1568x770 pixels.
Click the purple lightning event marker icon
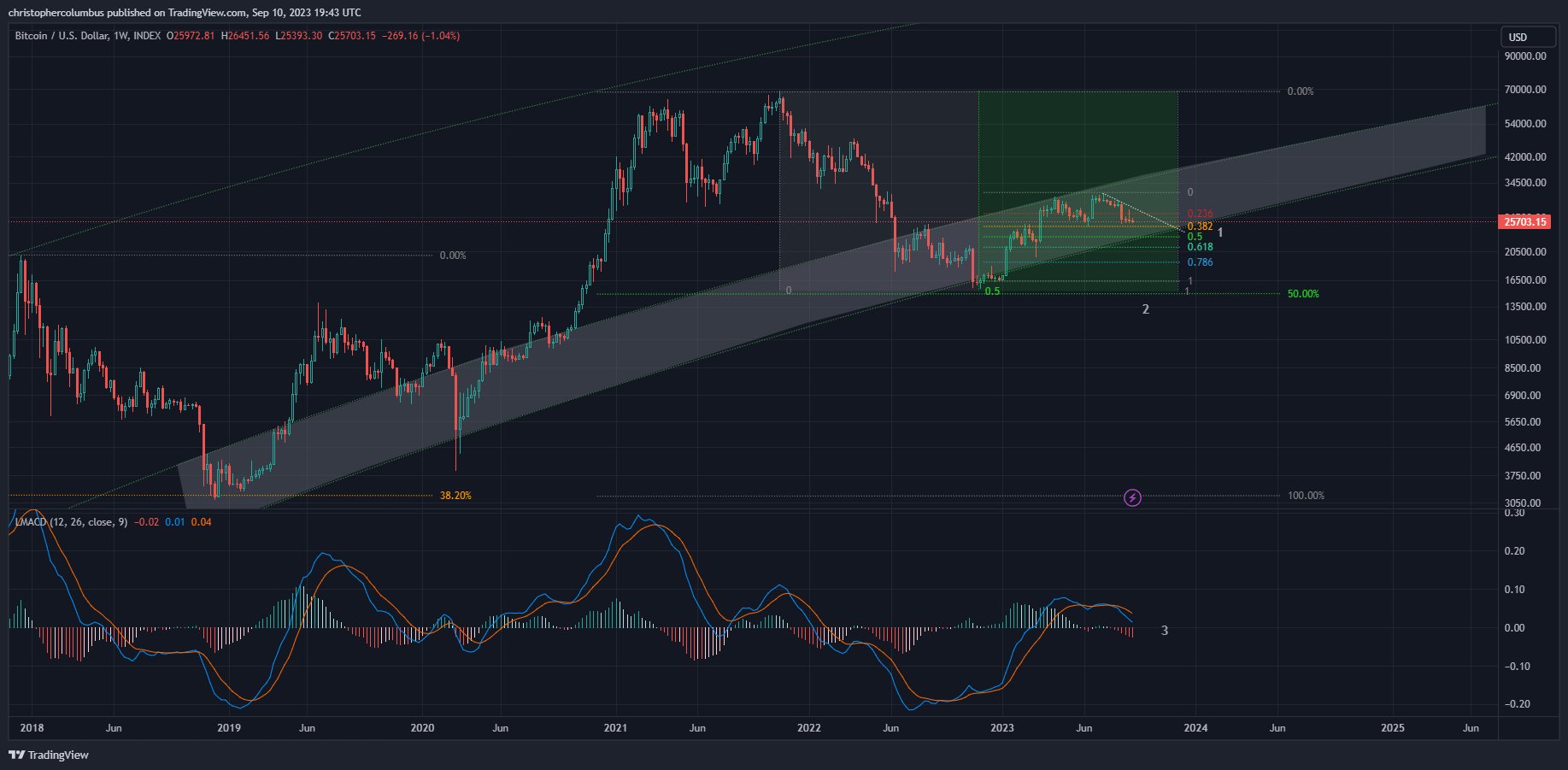click(x=1132, y=497)
